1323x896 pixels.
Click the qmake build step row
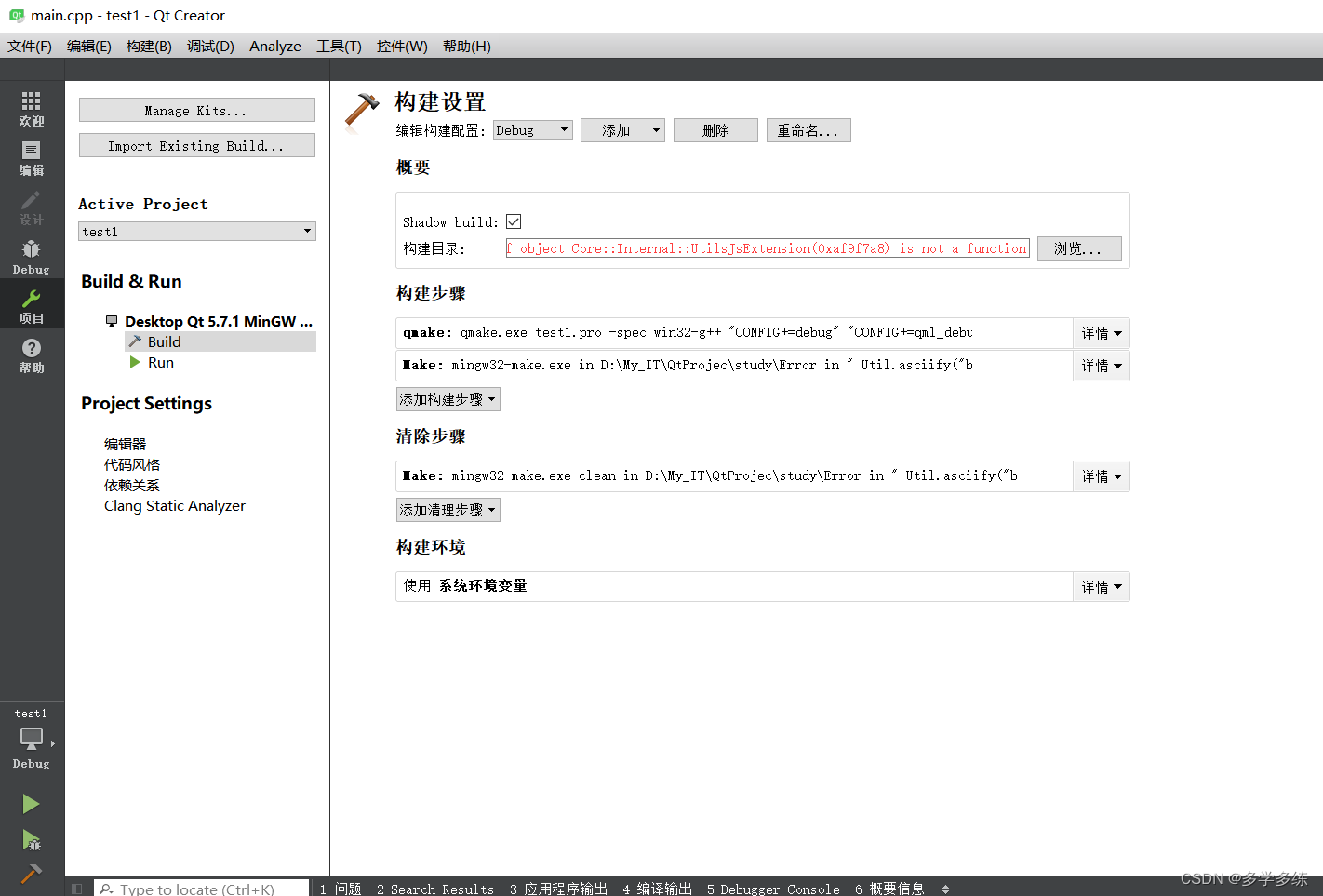(735, 333)
